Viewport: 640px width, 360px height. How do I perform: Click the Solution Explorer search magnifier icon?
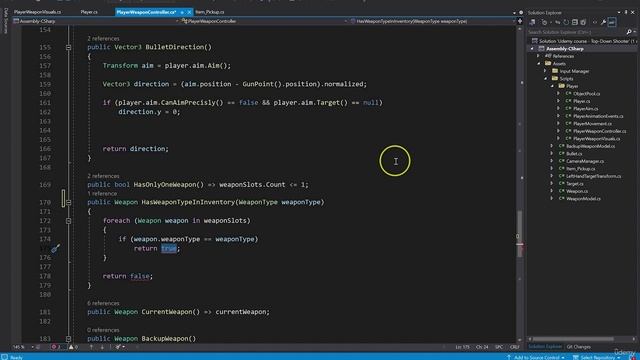pyautogui.click(x=629, y=31)
